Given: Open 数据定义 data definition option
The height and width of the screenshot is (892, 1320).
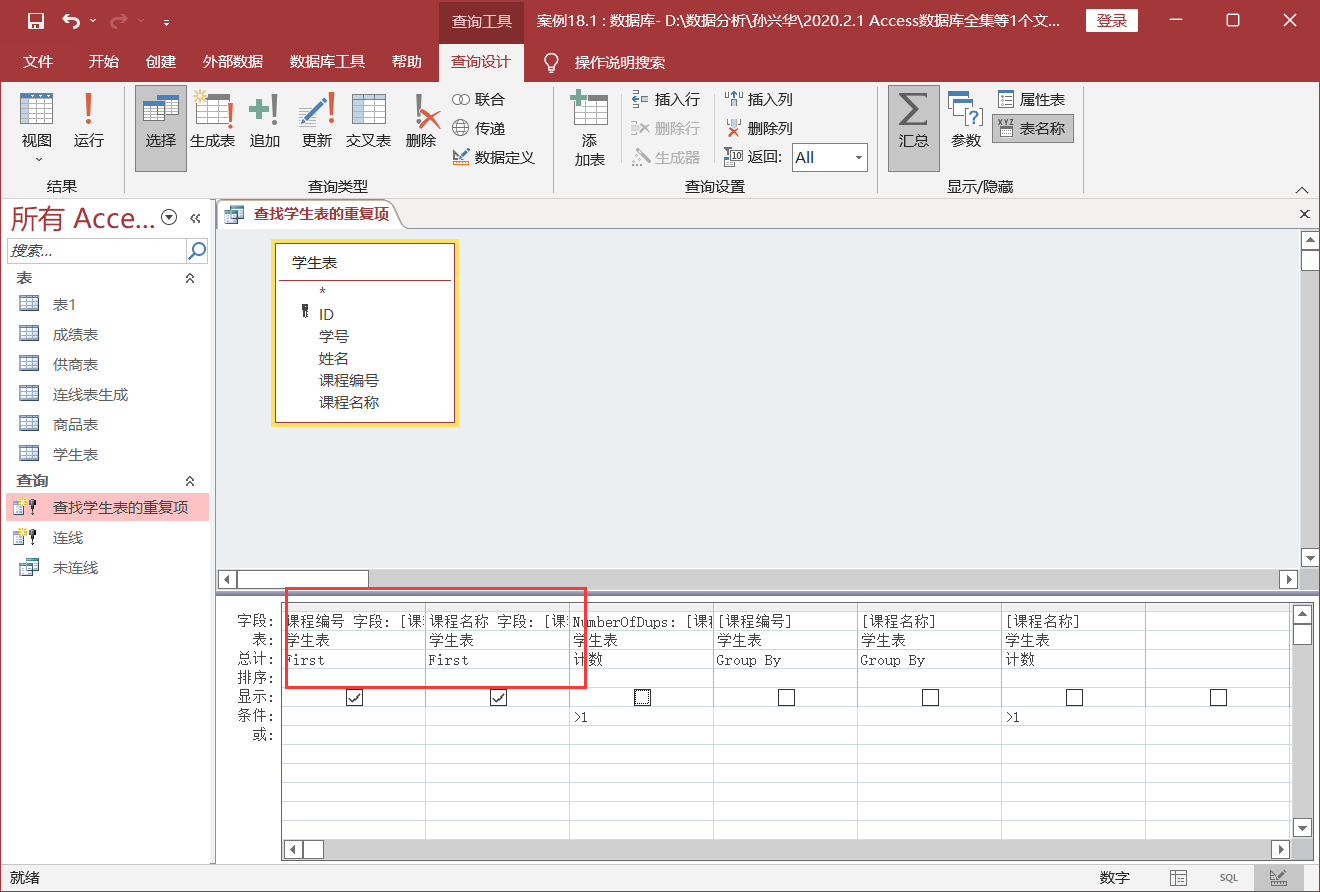Looking at the screenshot, I should point(494,157).
